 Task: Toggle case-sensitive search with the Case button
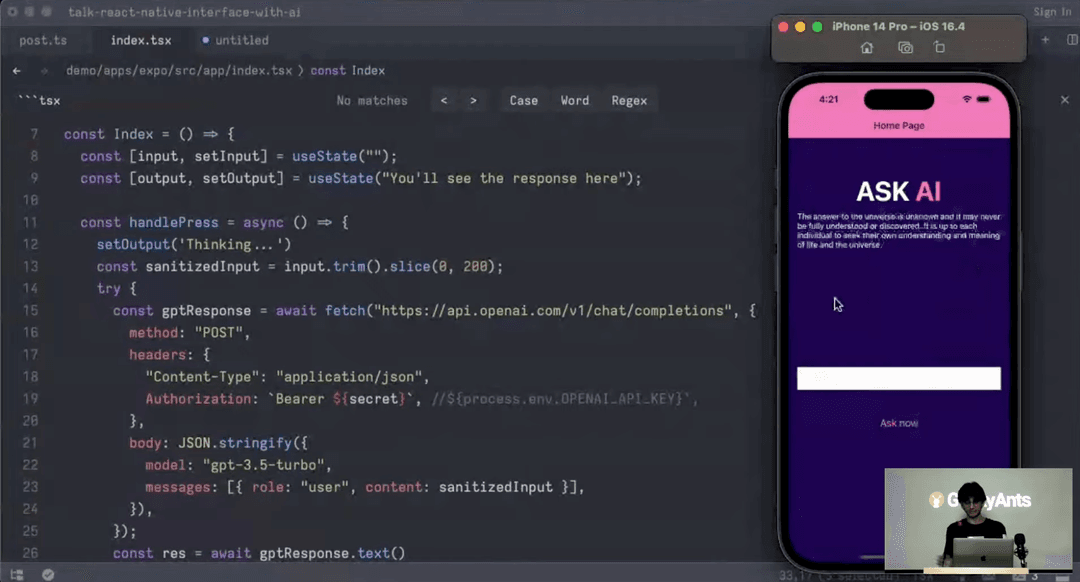tap(523, 100)
